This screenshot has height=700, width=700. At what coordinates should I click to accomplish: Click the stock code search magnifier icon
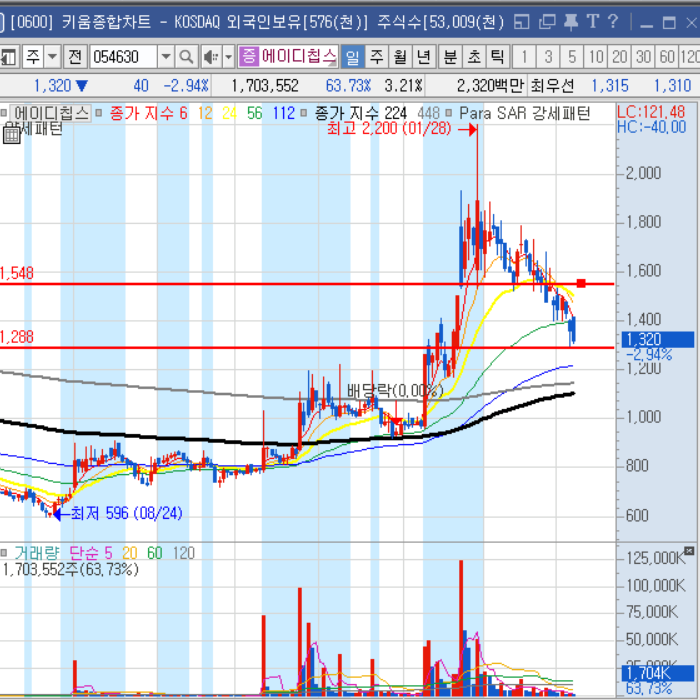[186, 57]
